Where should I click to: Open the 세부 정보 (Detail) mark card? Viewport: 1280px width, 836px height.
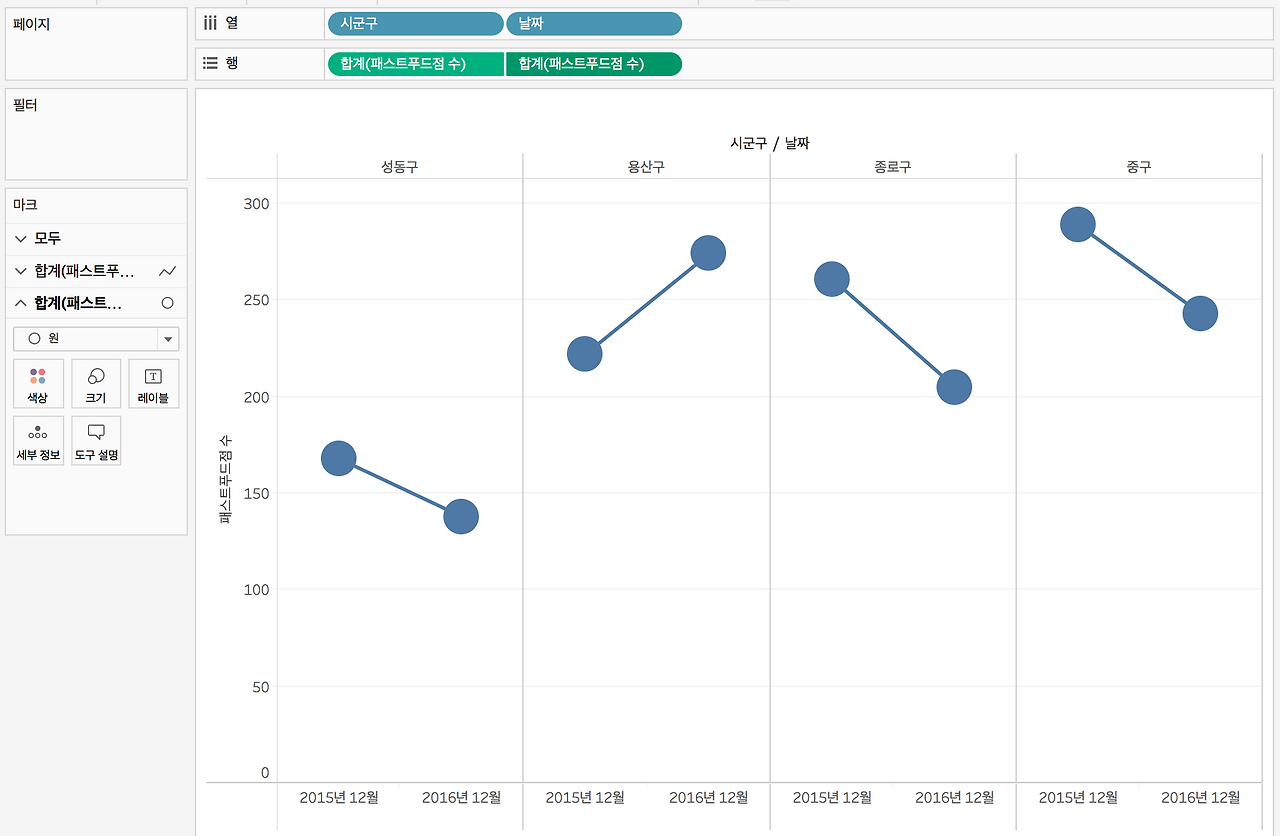(38, 441)
